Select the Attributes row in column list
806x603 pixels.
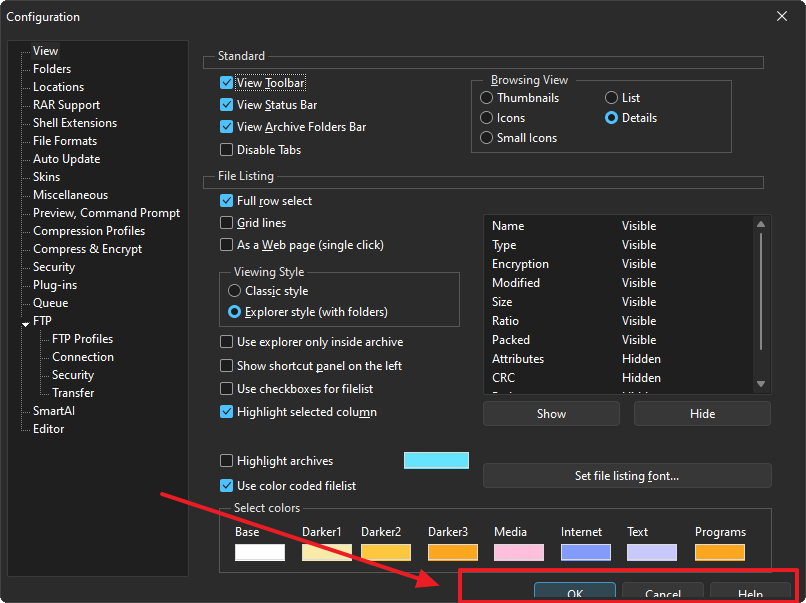[618, 359]
